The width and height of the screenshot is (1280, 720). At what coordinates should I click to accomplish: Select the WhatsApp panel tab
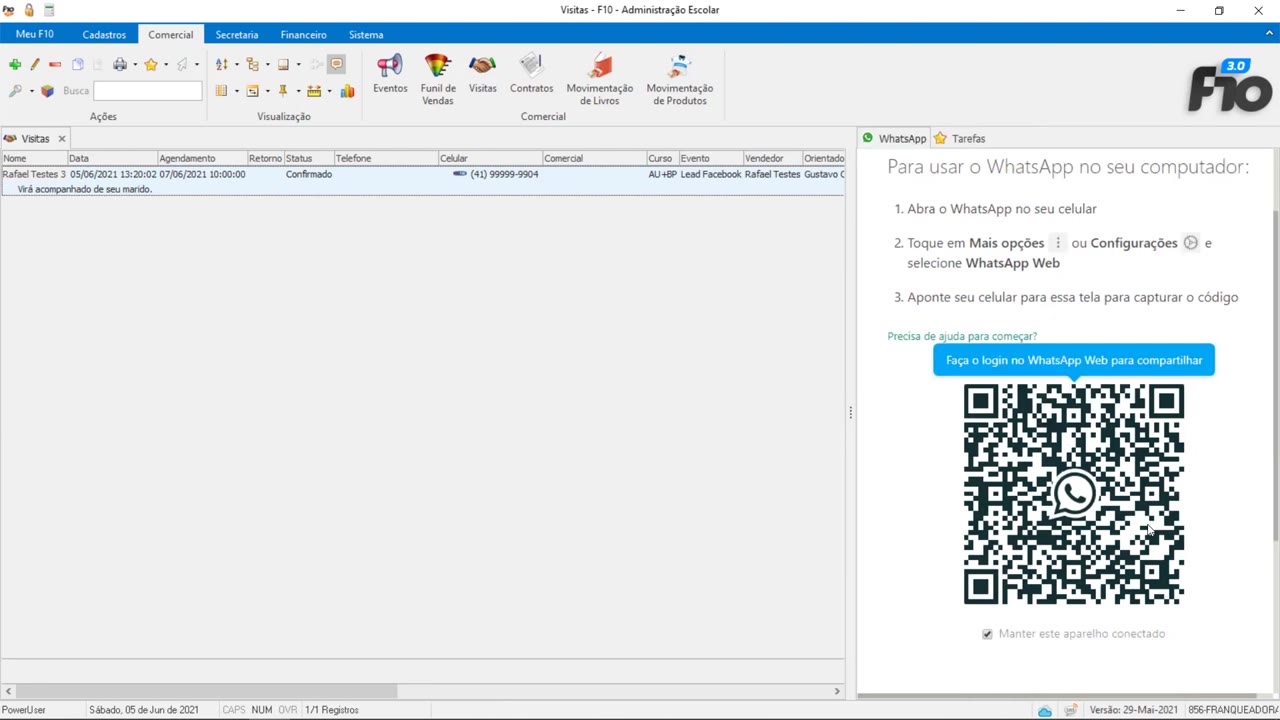pos(894,139)
